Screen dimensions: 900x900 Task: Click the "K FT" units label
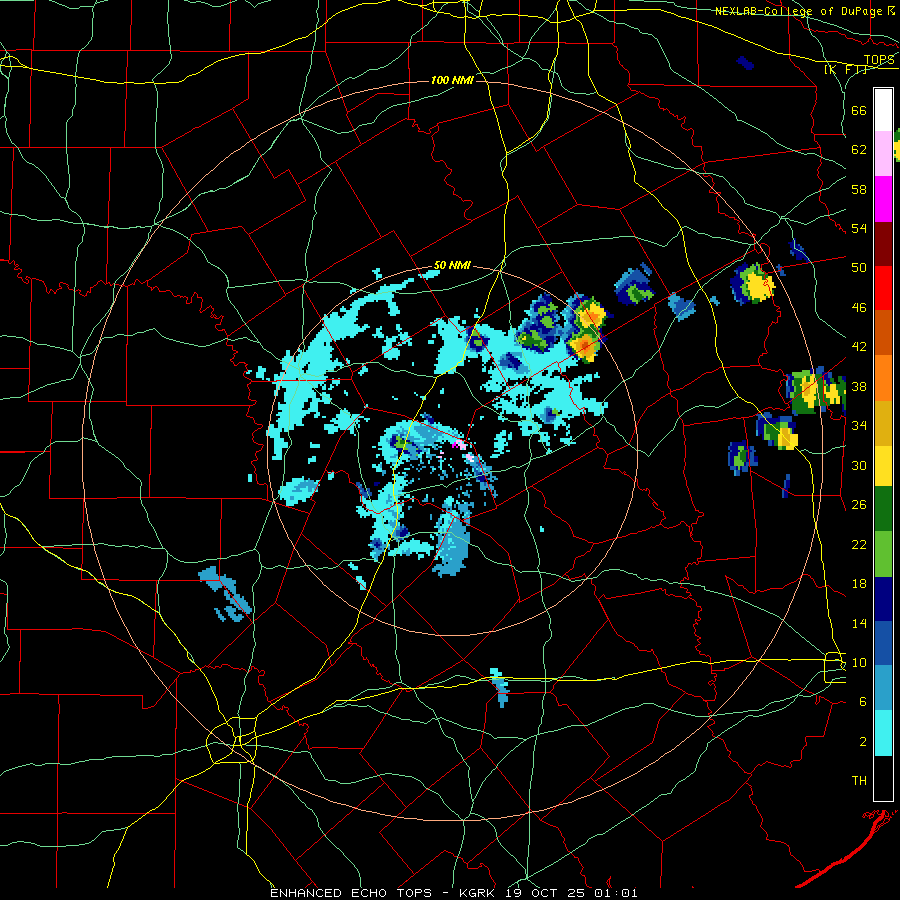click(x=846, y=70)
